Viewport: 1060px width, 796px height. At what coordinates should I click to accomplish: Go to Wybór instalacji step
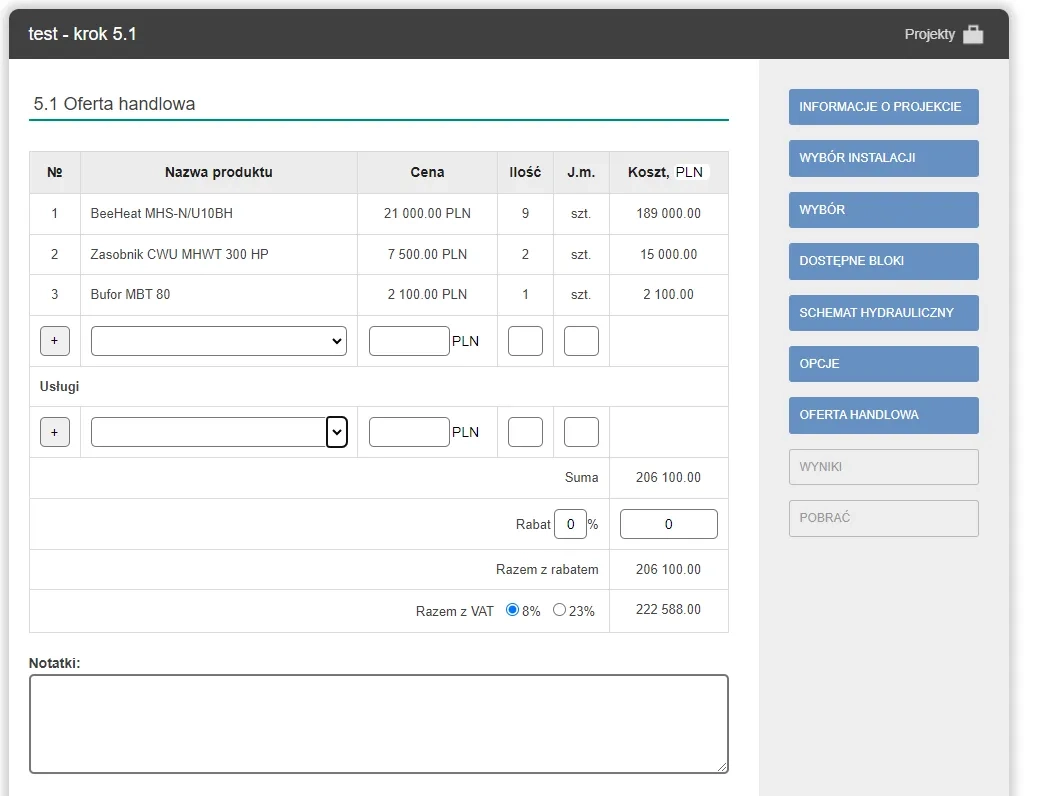coord(883,158)
